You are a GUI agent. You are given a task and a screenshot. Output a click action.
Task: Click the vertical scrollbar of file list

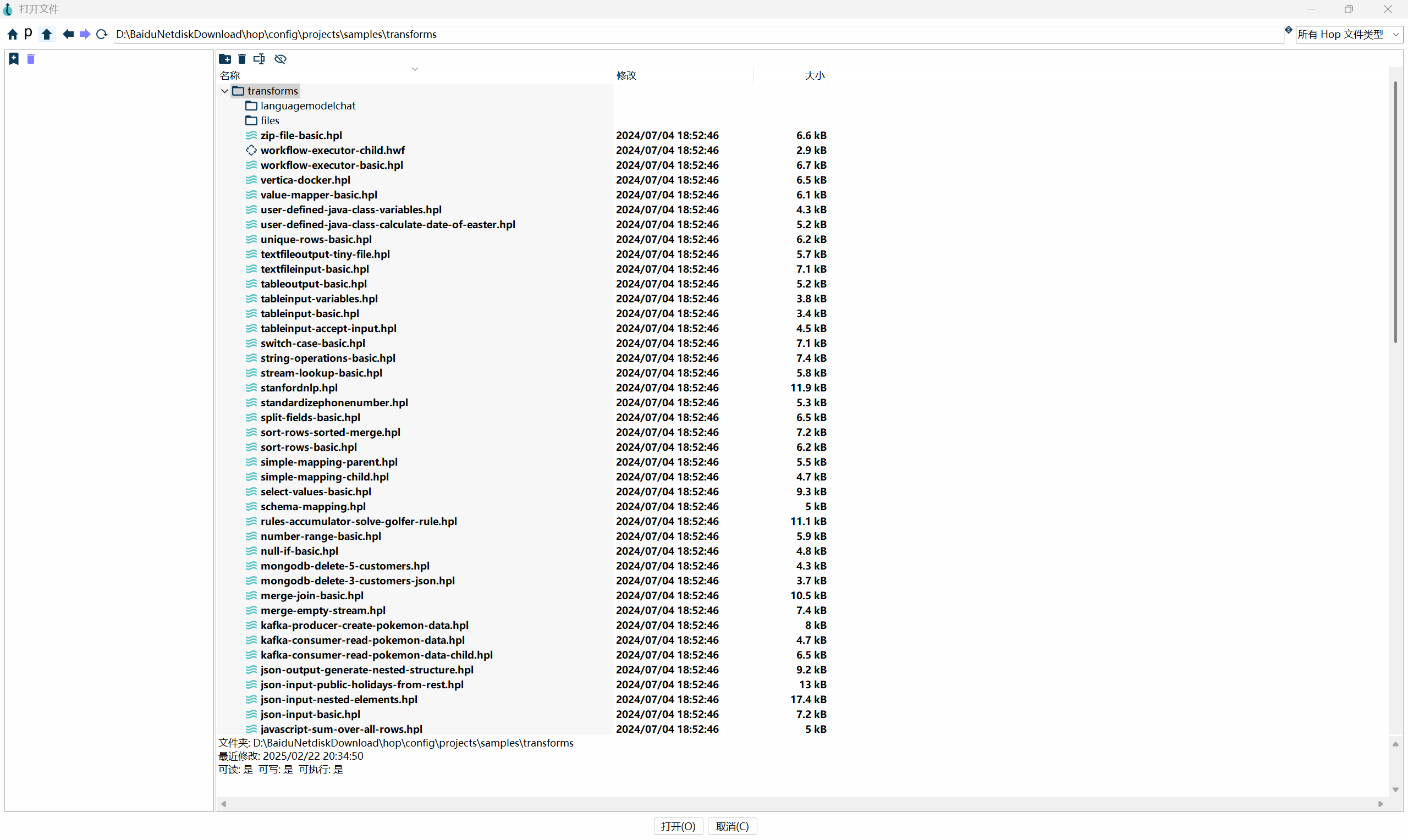coord(1395,212)
